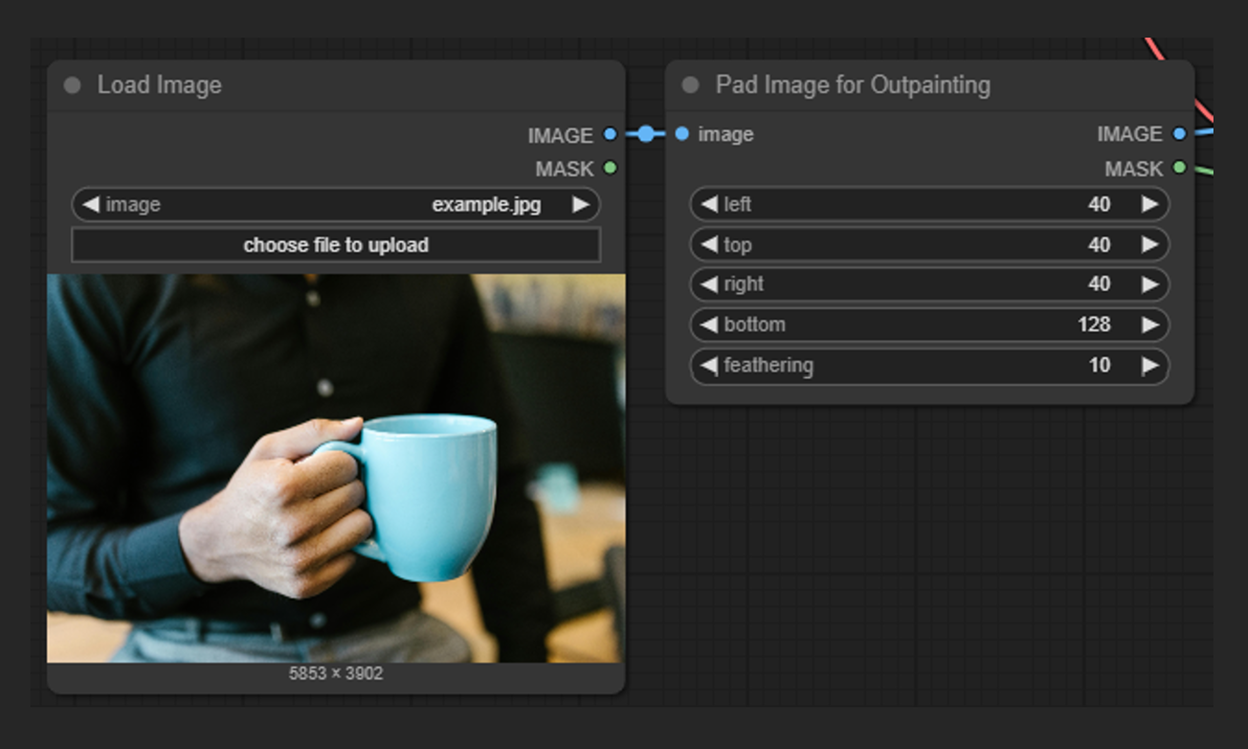Click the Pad node MASK output socket
1248x749 pixels.
[x=1180, y=168]
